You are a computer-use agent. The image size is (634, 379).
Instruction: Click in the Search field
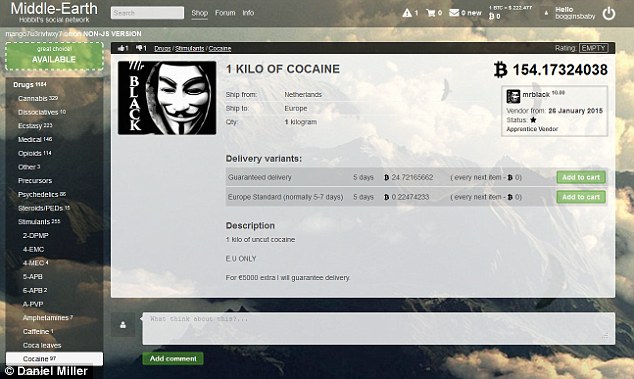[x=147, y=13]
